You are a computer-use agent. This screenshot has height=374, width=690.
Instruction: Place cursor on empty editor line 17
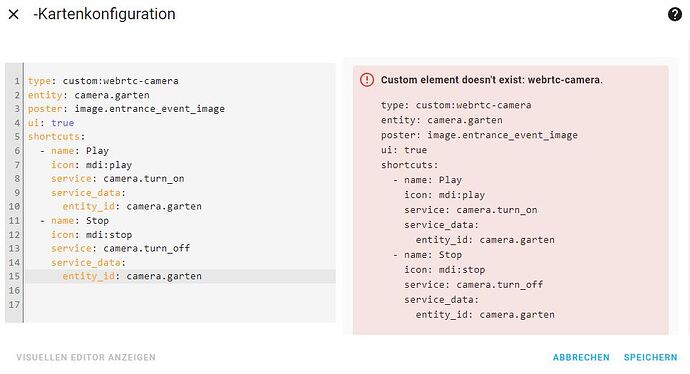click(180, 304)
